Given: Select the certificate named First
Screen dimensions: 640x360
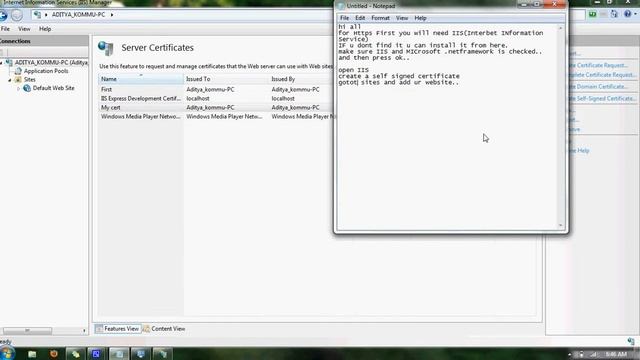Looking at the screenshot, I should pos(106,89).
